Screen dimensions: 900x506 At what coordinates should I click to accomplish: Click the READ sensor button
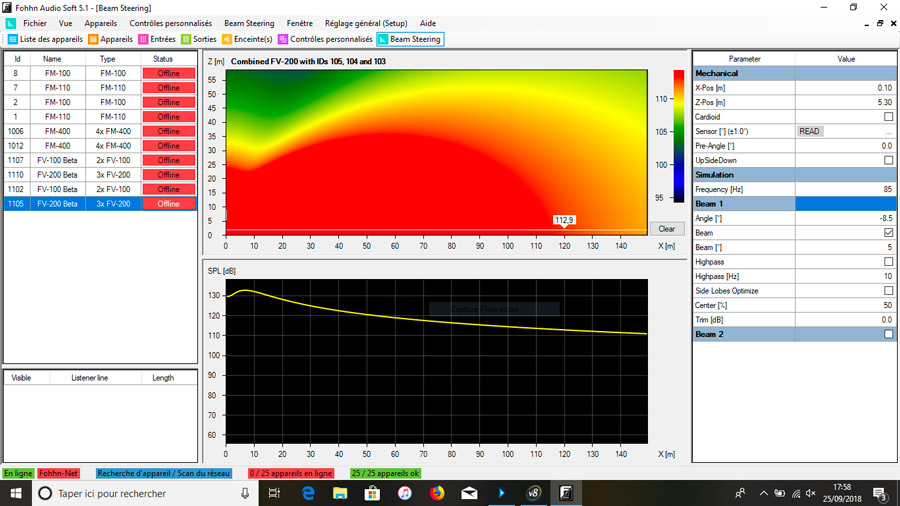coord(810,131)
